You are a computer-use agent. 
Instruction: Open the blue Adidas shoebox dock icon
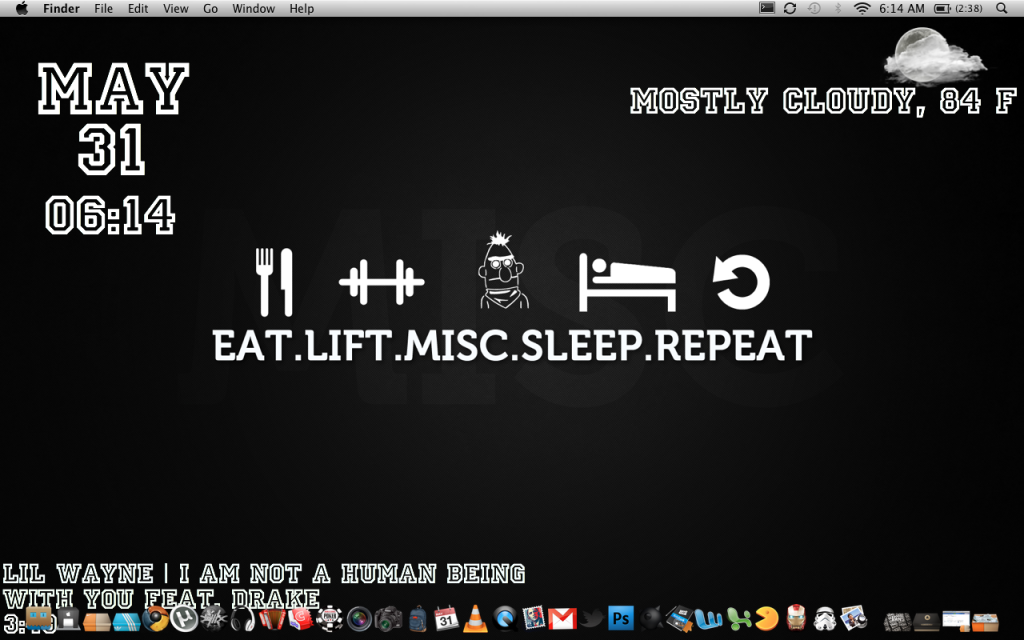pos(127,621)
